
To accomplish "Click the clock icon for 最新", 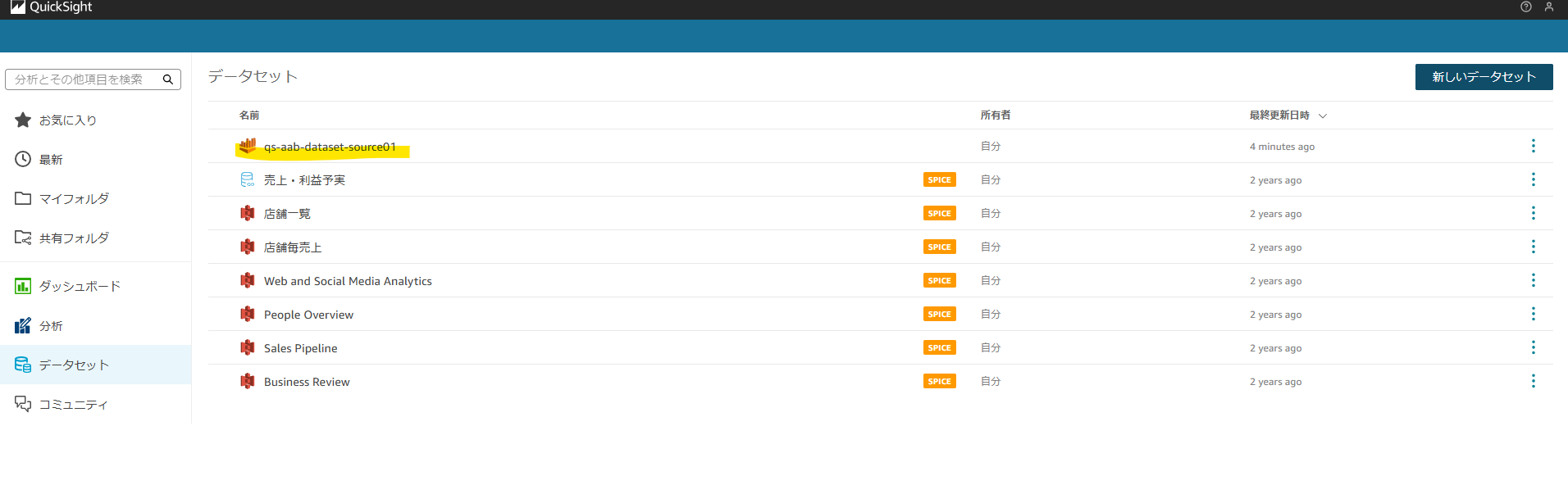I will pos(23,159).
